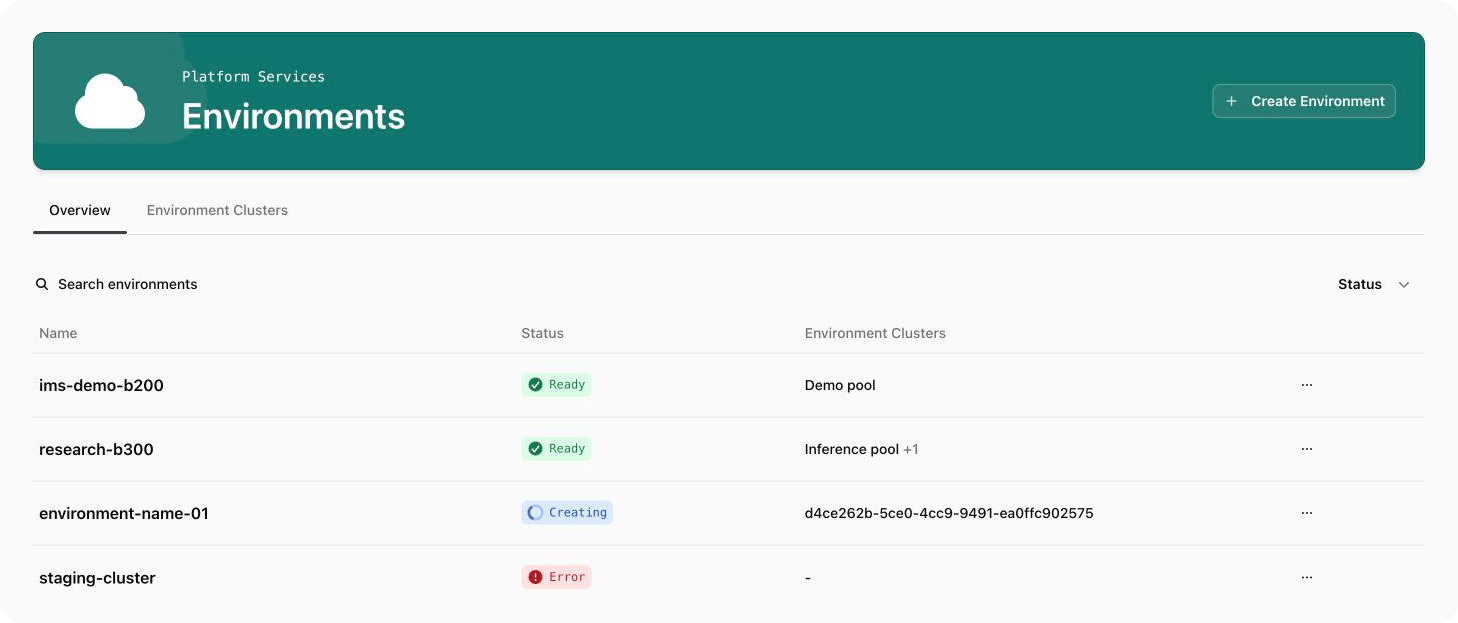Click the plus icon on Create Environment

coord(1232,101)
